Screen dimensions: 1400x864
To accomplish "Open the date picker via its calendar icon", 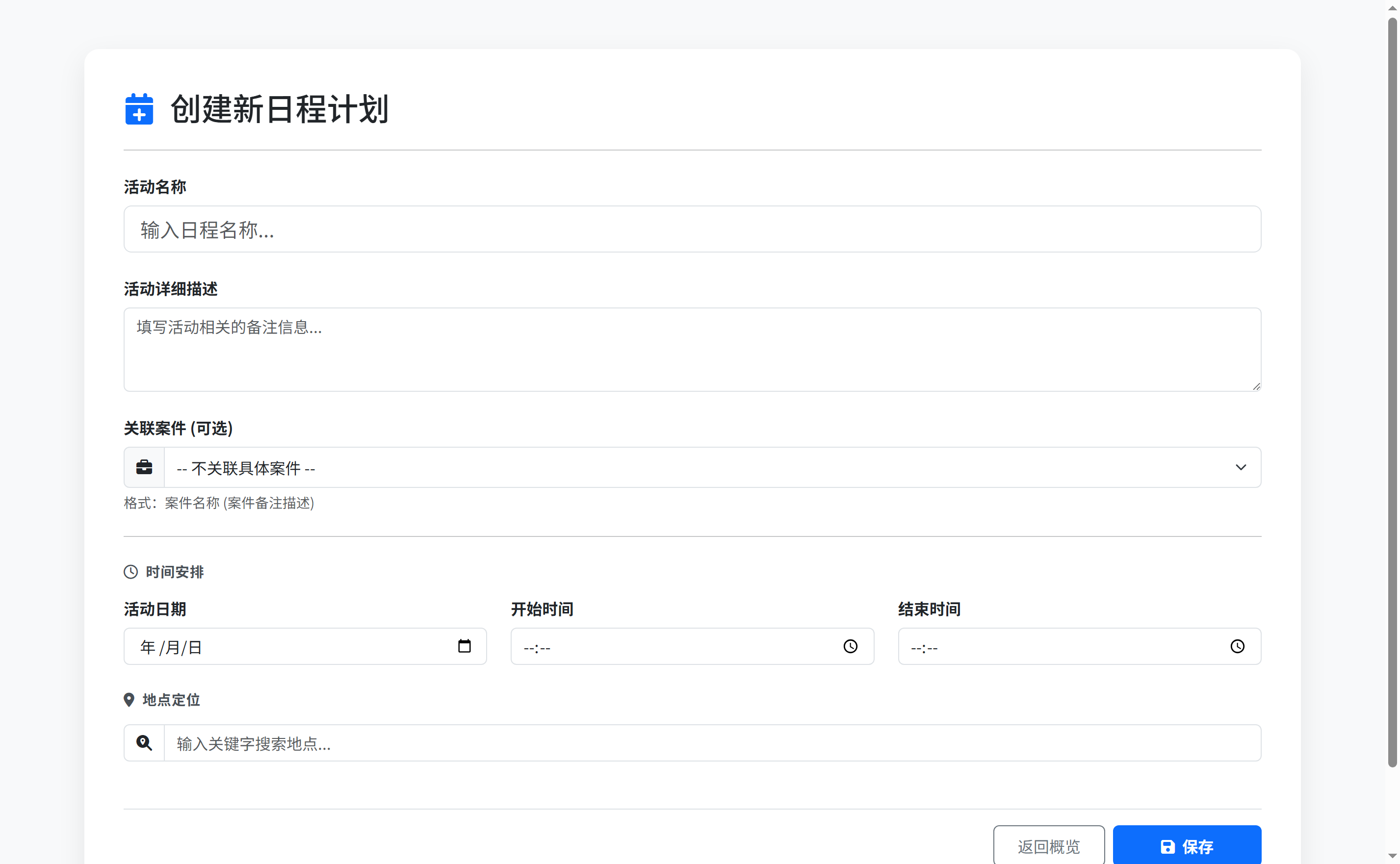I will tap(464, 646).
